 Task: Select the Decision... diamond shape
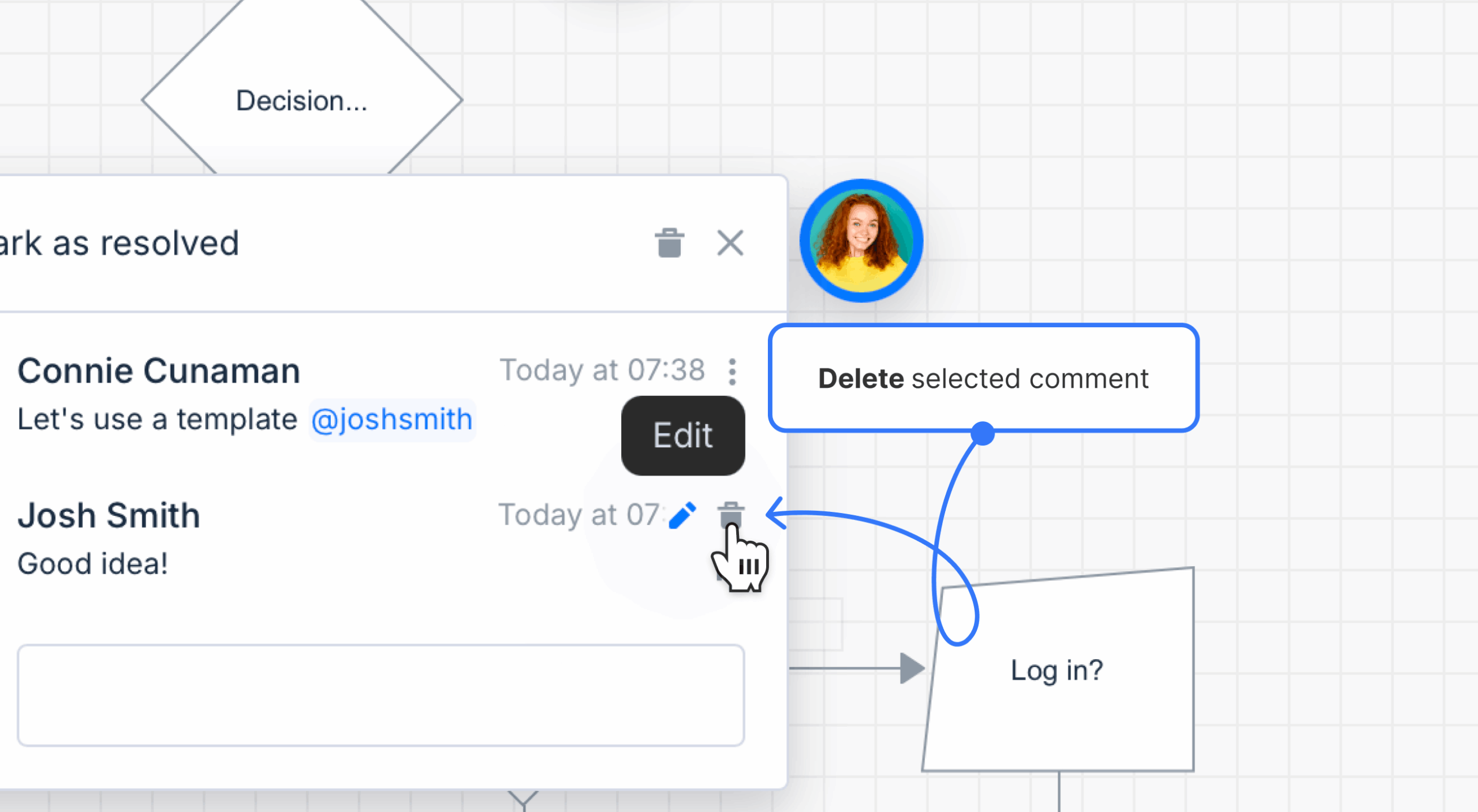point(302,100)
